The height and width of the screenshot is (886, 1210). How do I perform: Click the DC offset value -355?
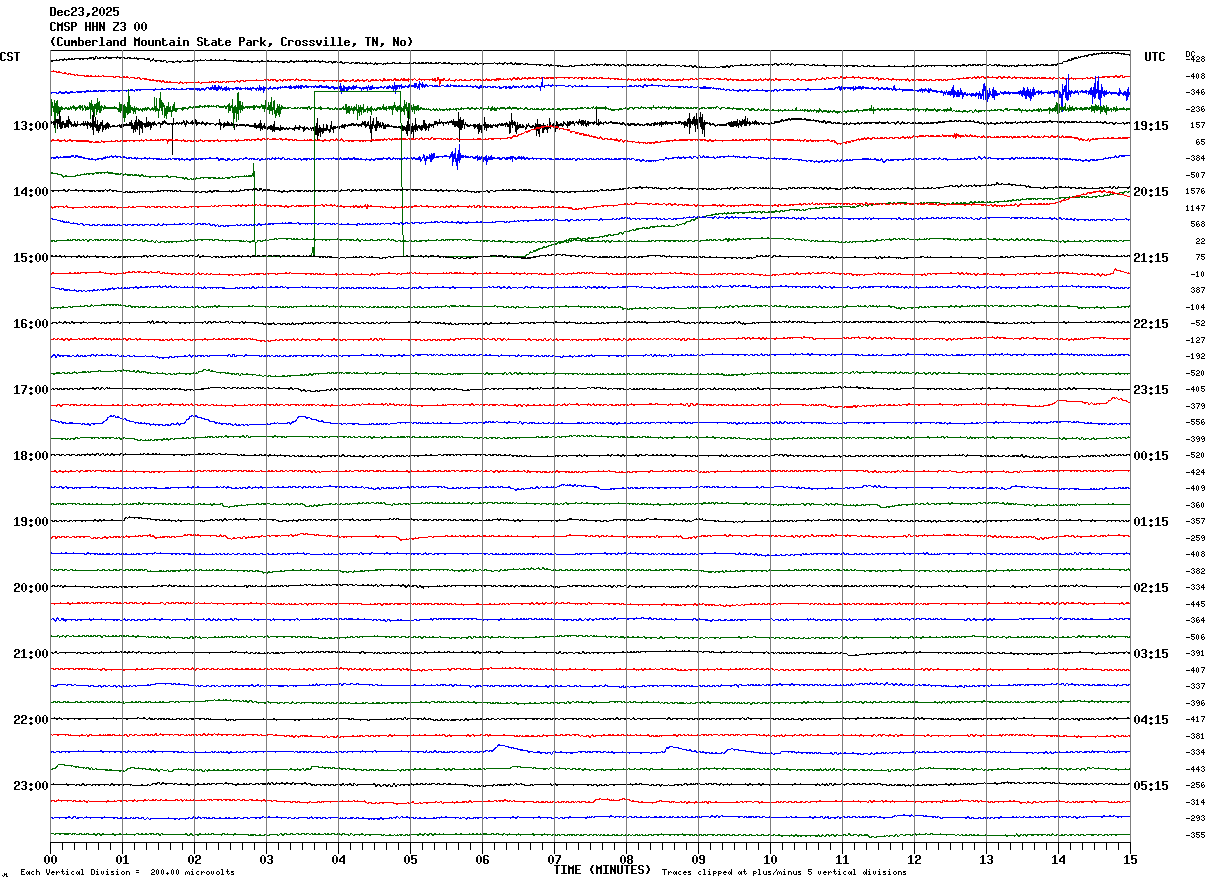(1196, 835)
